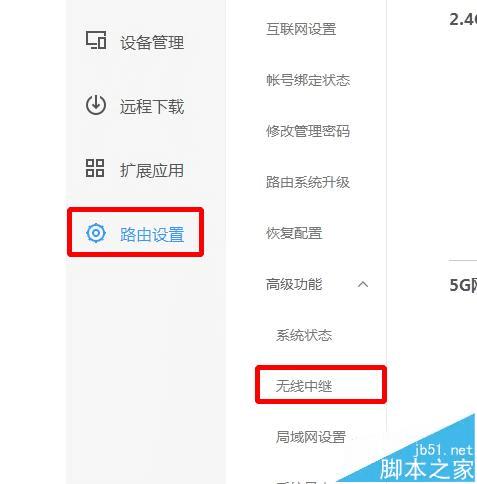Select 局域网设置 under advanced functions
Screen dimensions: 477x484
[x=311, y=437]
